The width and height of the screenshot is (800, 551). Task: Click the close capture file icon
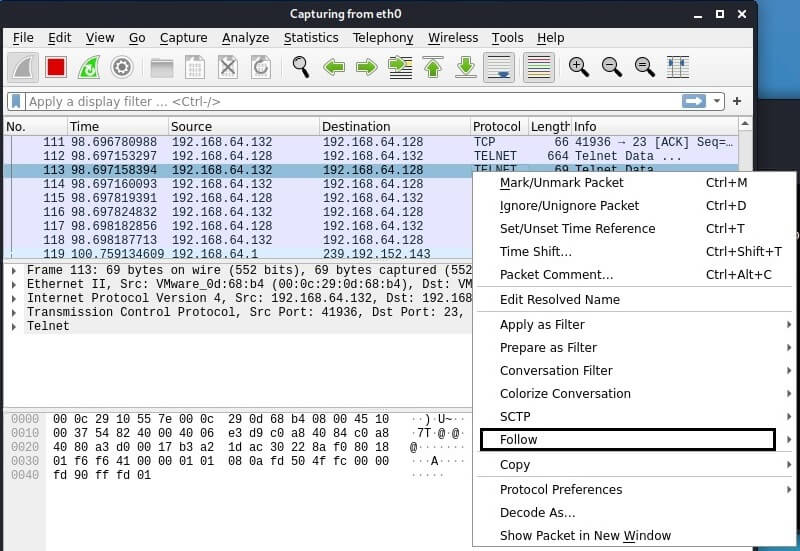228,67
